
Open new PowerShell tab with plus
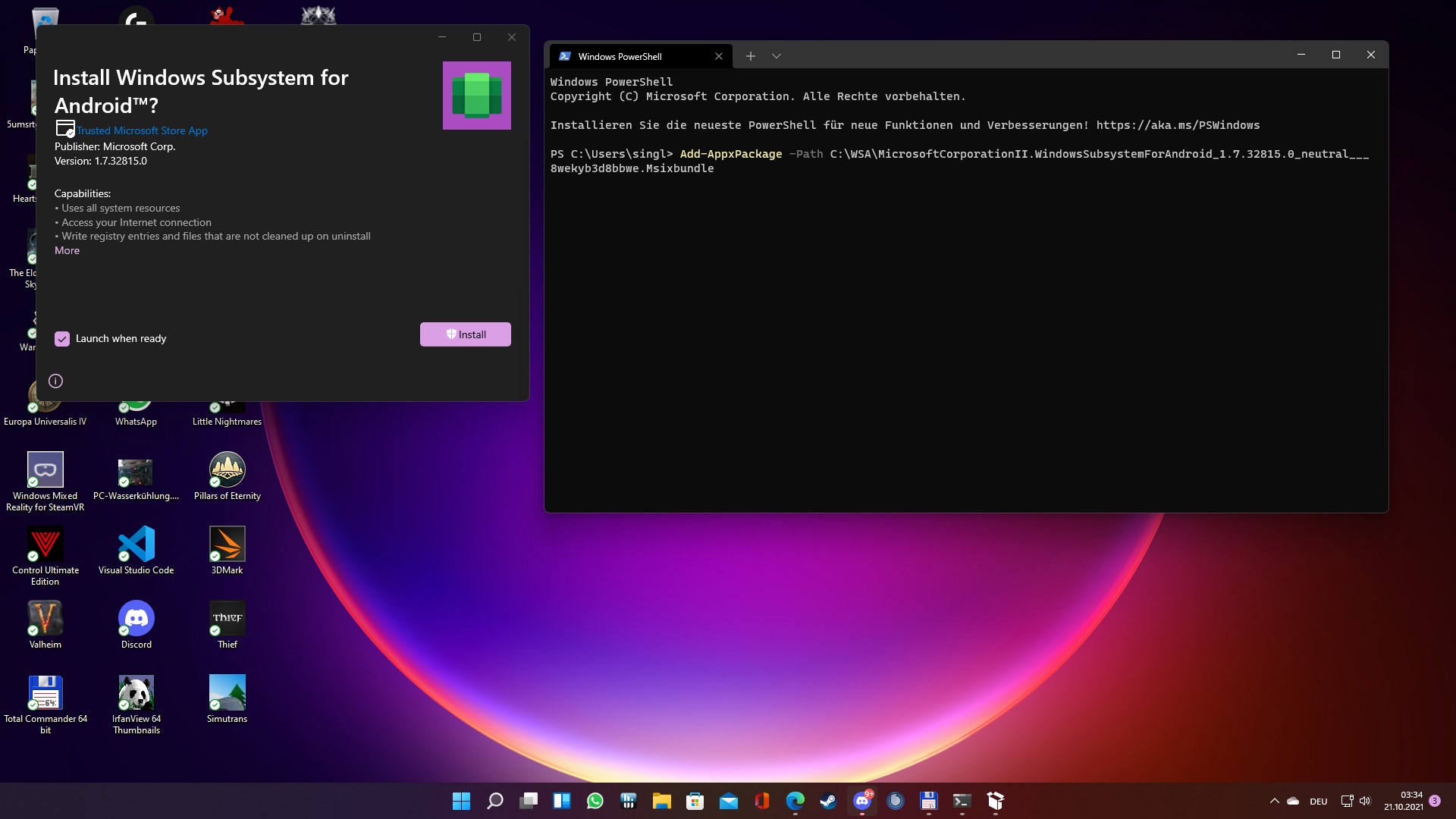(750, 56)
